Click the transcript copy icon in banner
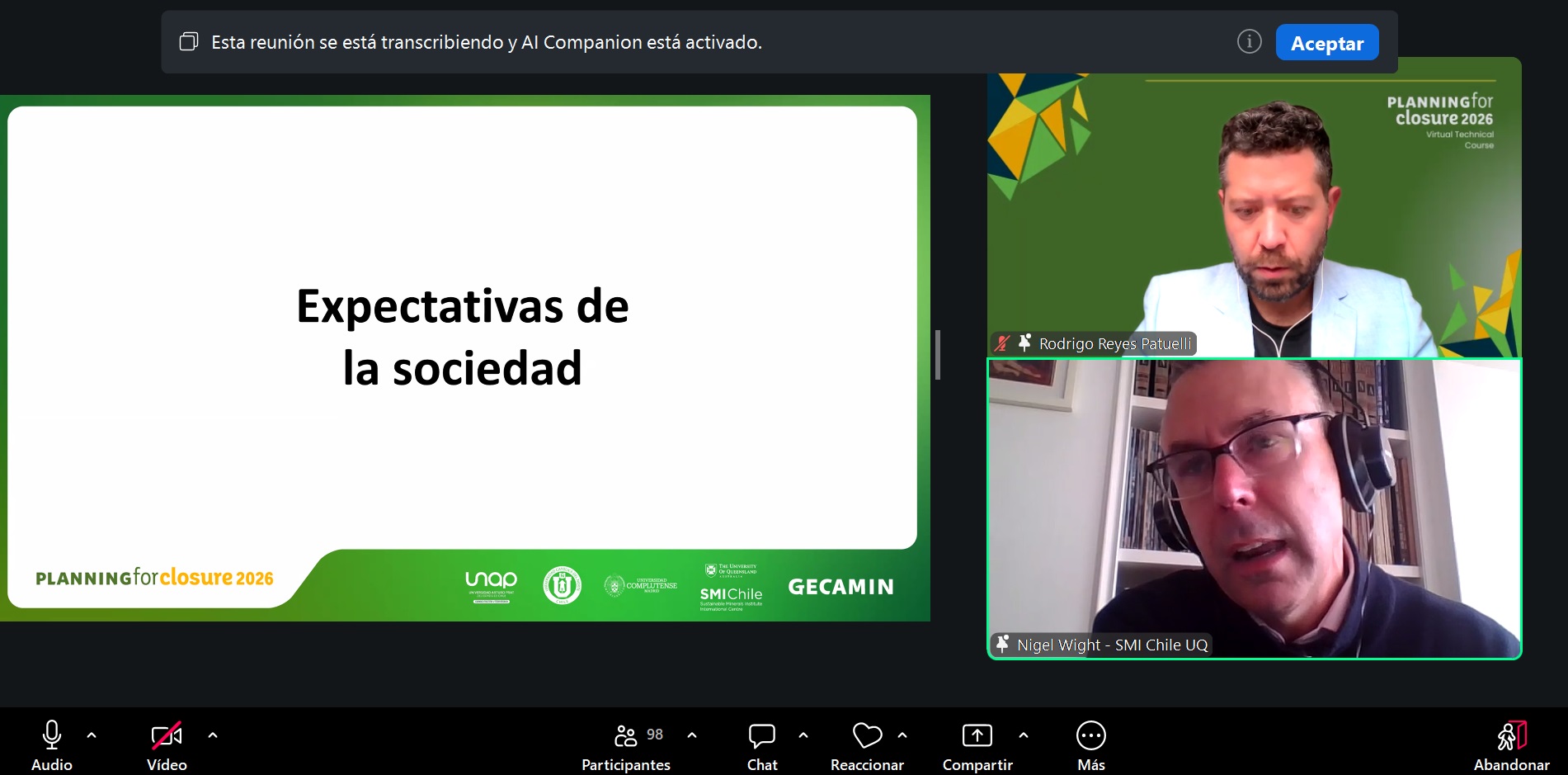 [189, 41]
